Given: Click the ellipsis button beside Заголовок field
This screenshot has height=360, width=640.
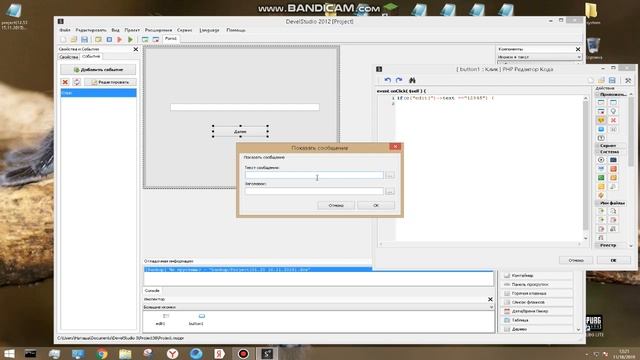Looking at the screenshot, I should tap(390, 191).
